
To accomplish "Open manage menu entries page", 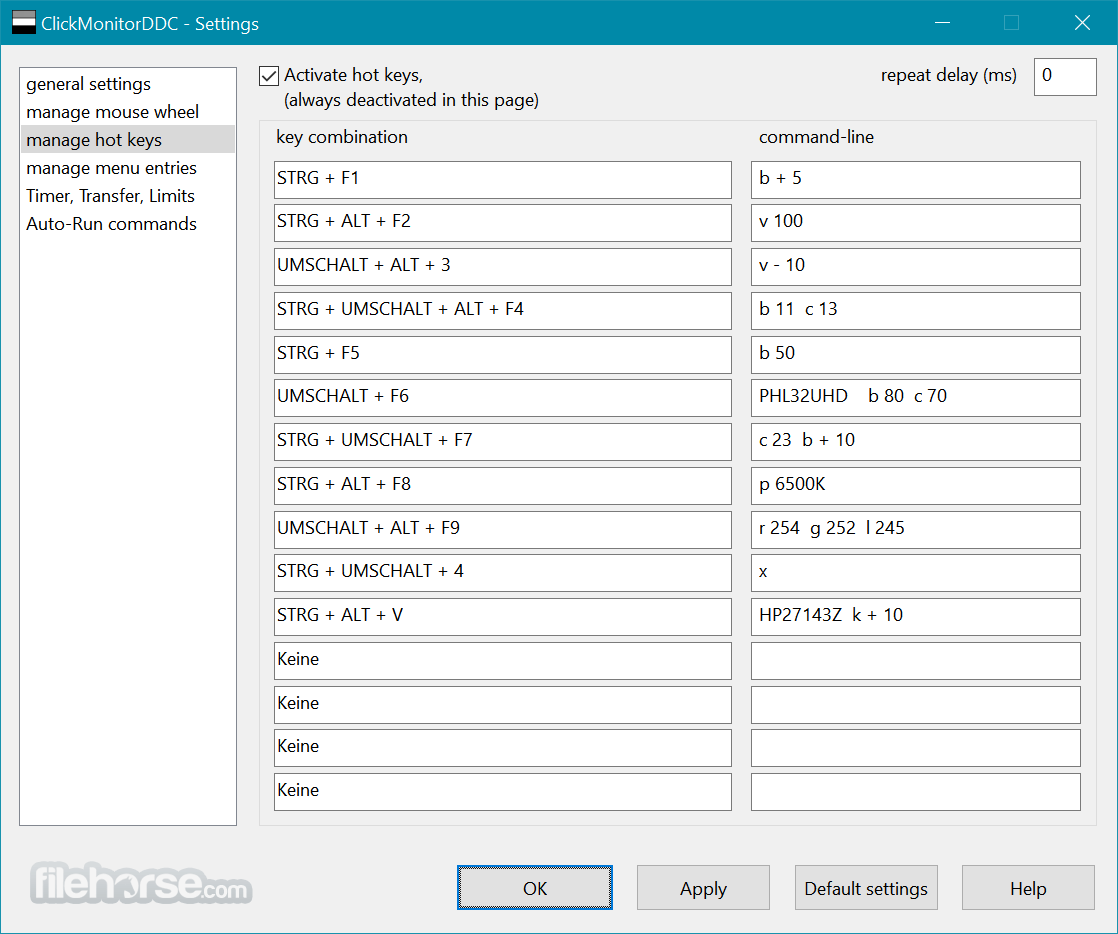I will tap(128, 168).
